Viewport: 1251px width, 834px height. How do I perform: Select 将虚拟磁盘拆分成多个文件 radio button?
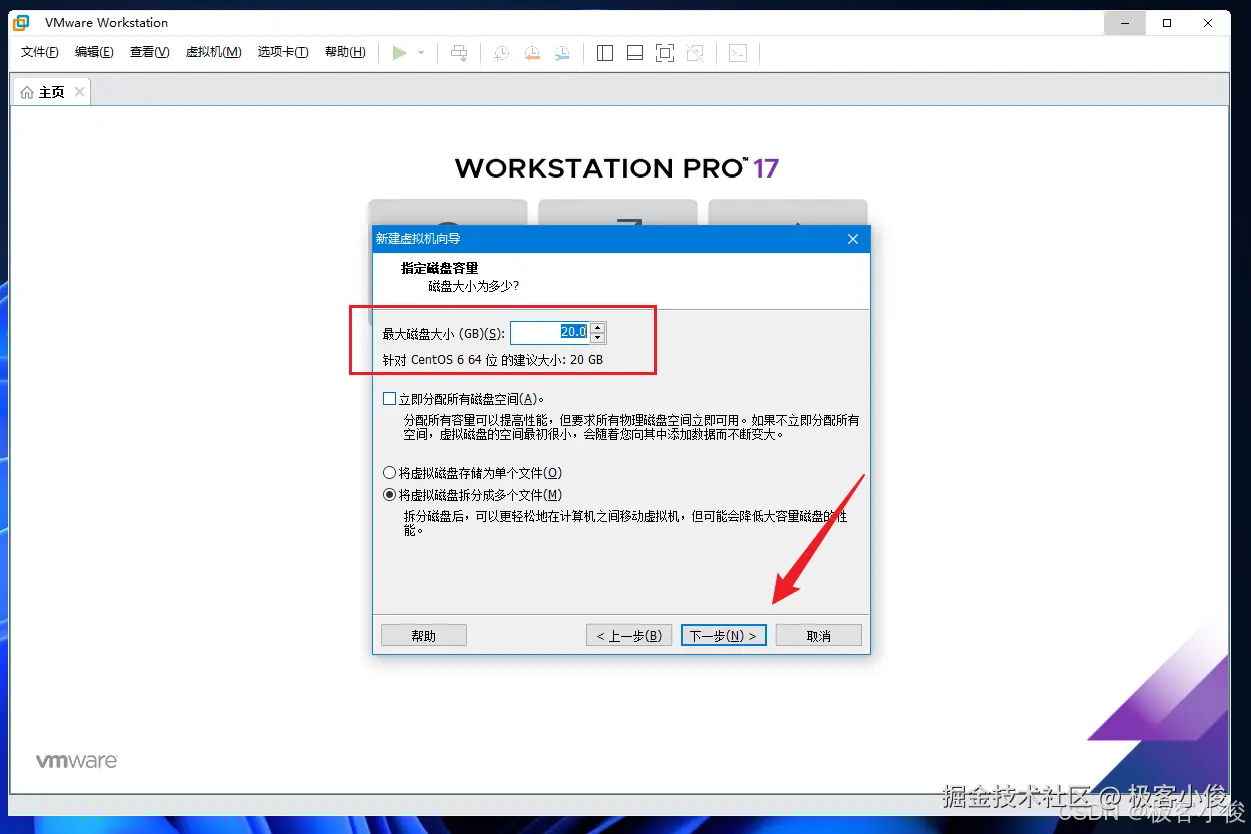[x=390, y=495]
